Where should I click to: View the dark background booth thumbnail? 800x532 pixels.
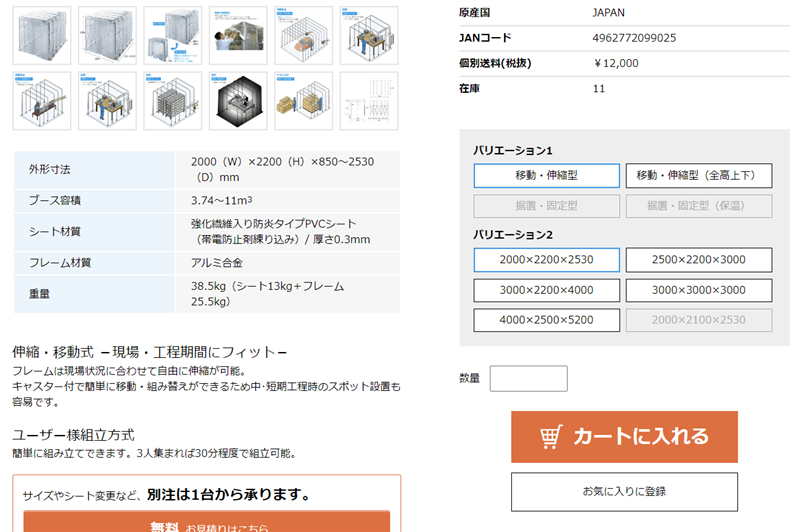(238, 99)
